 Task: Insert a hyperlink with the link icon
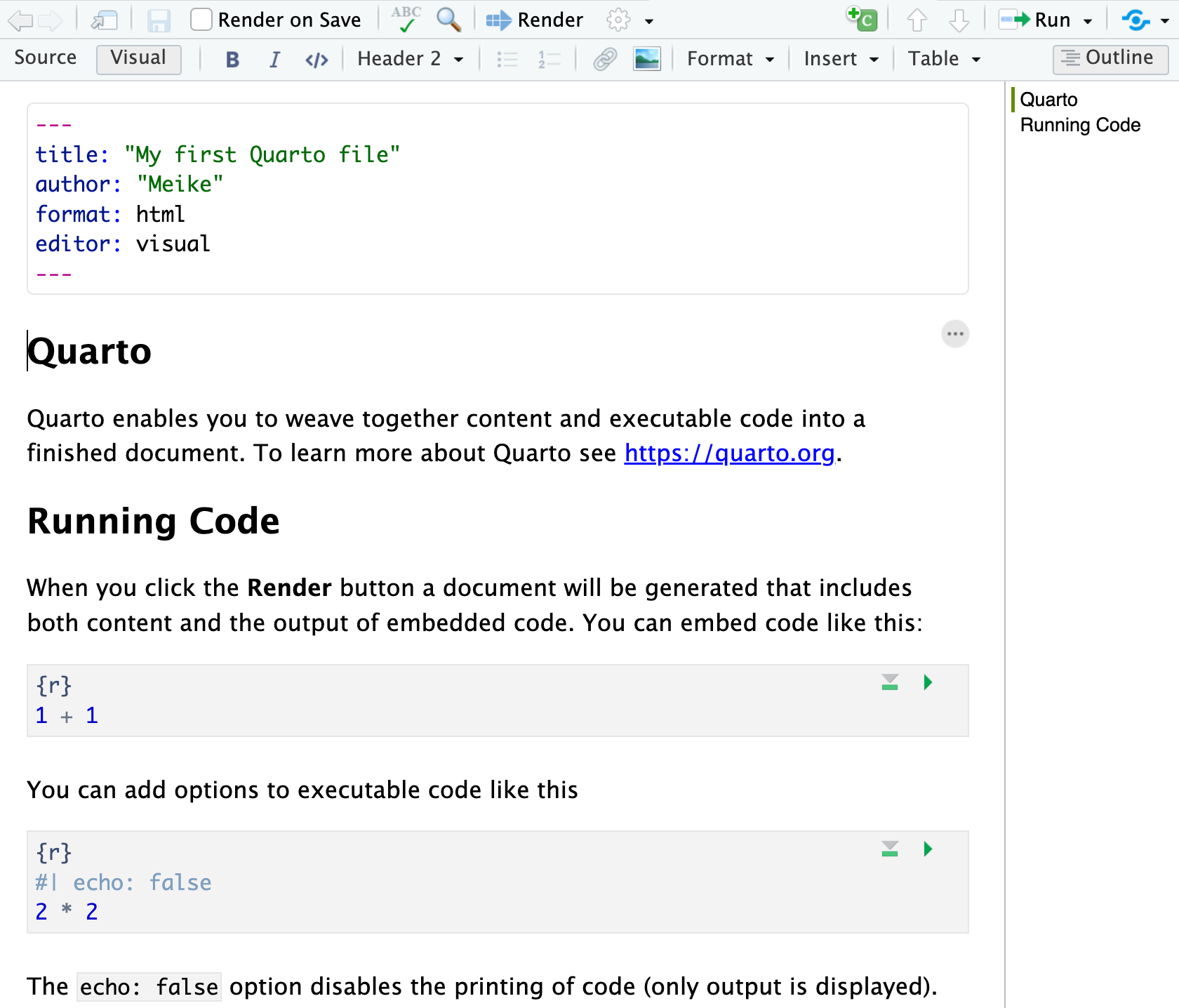click(604, 59)
